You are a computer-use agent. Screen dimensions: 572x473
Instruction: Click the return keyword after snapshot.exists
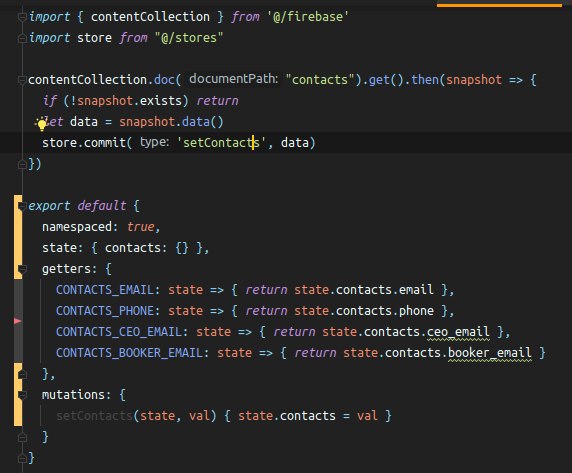click(217, 101)
